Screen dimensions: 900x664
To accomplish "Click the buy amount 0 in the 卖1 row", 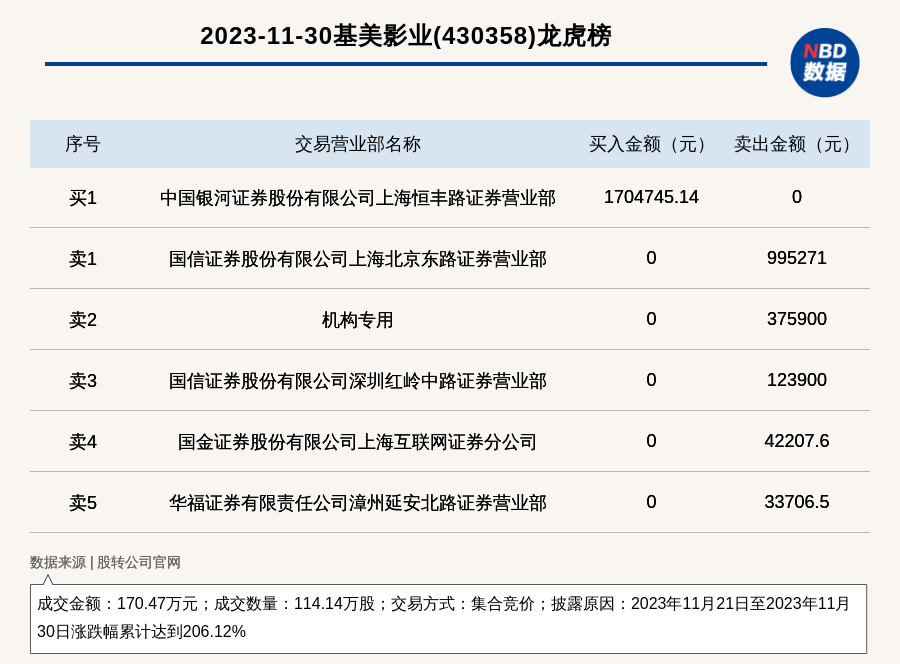I will pyautogui.click(x=651, y=258).
